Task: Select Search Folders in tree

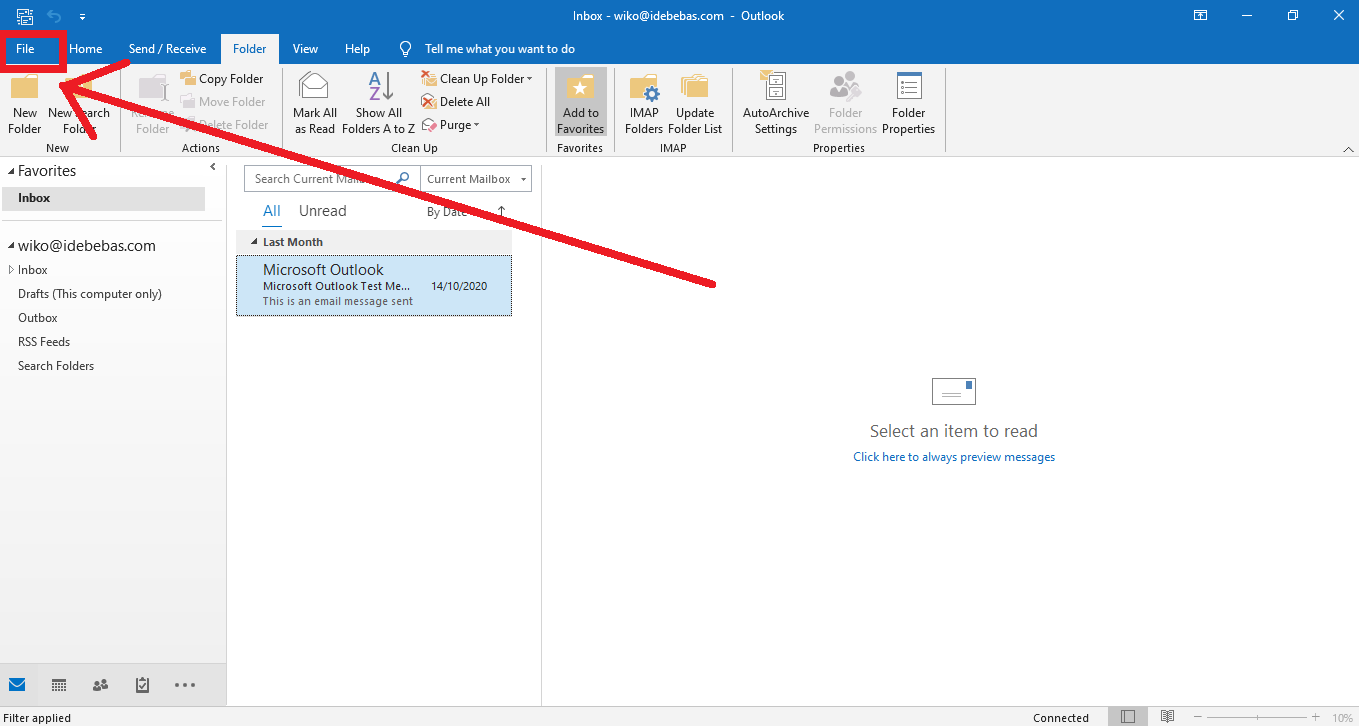Action: [56, 366]
